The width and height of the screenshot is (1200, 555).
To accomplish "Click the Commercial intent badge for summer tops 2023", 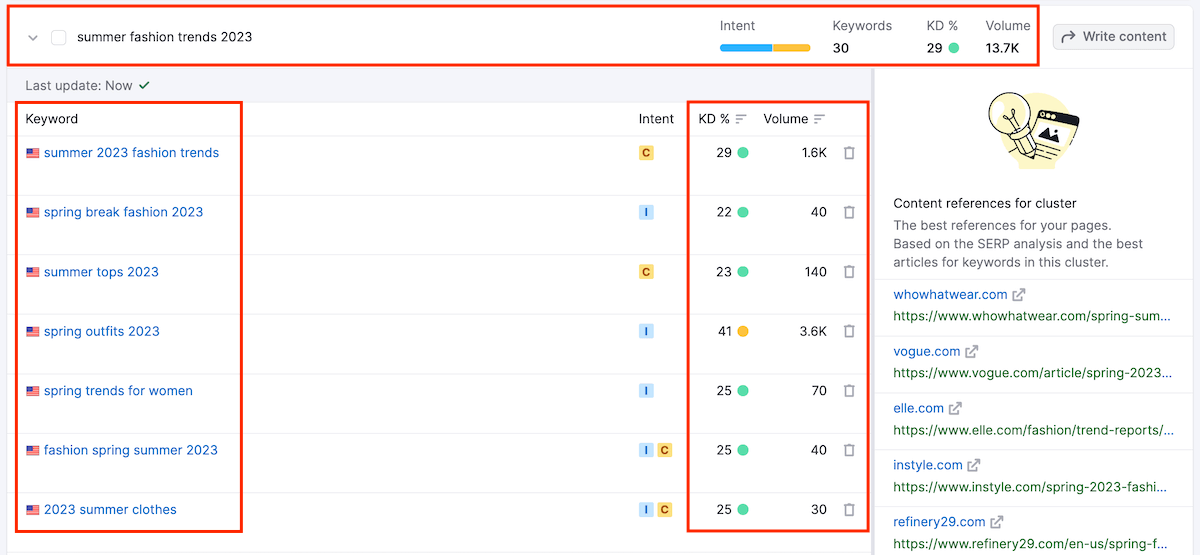I will (x=646, y=272).
